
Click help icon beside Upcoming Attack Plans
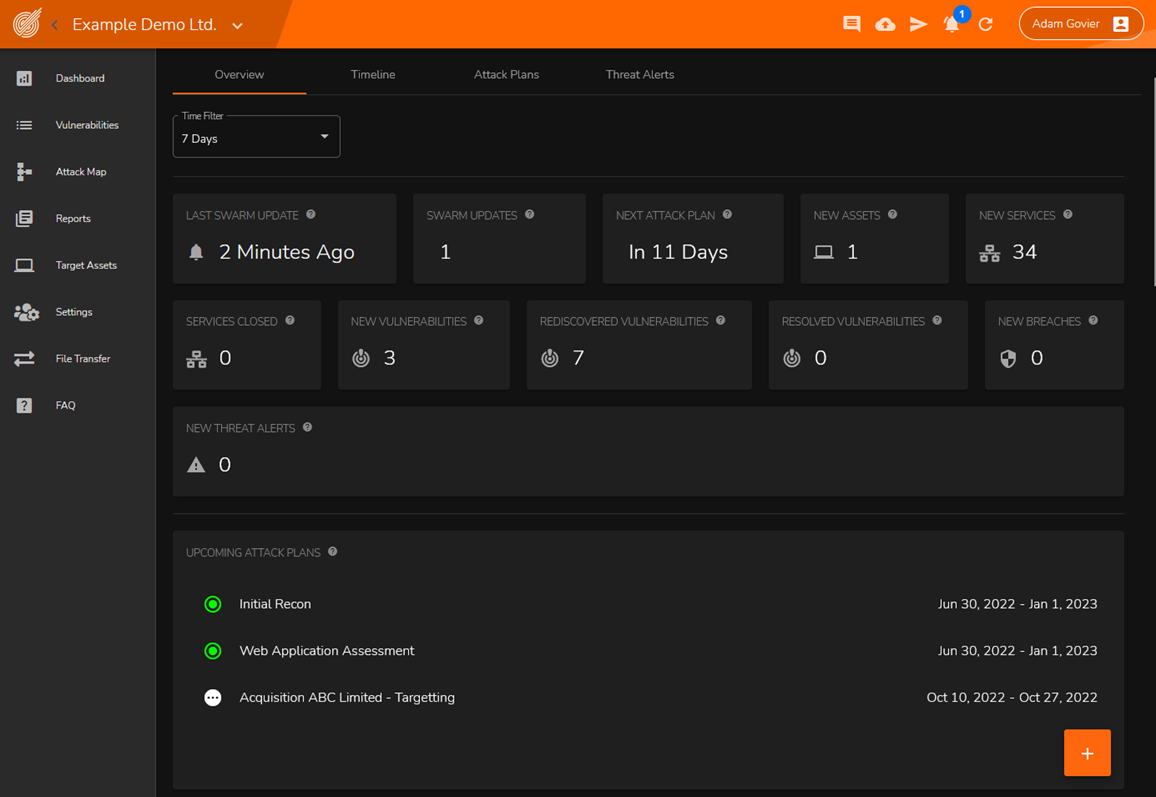[x=332, y=551]
